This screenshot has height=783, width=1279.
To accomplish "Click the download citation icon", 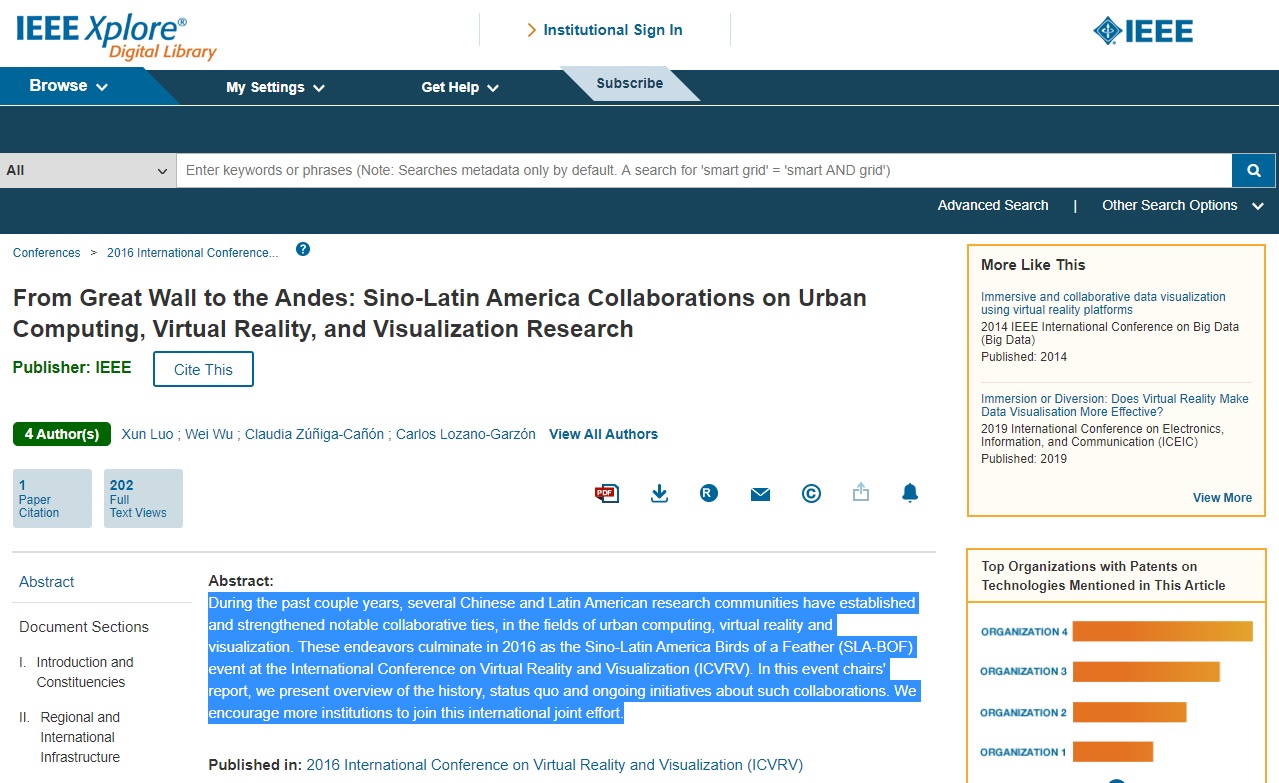I will click(659, 493).
